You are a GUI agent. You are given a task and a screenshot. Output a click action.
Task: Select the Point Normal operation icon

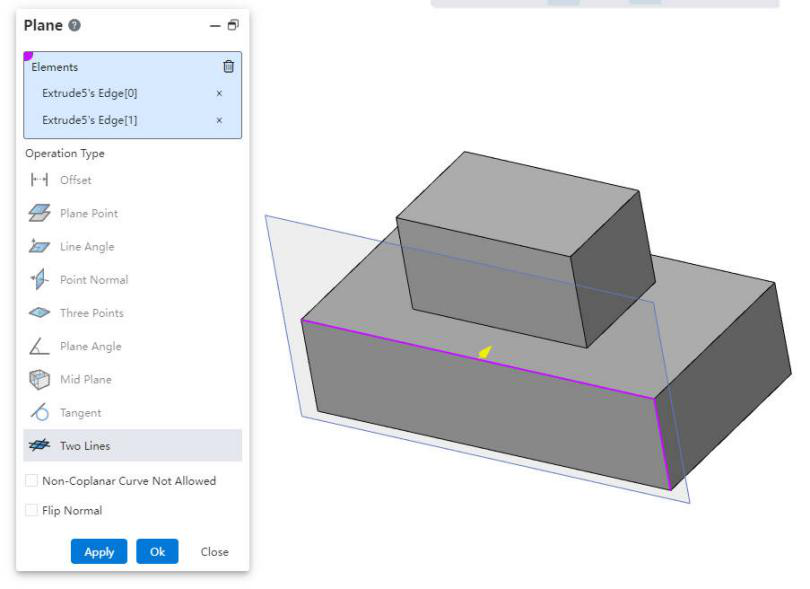point(39,280)
